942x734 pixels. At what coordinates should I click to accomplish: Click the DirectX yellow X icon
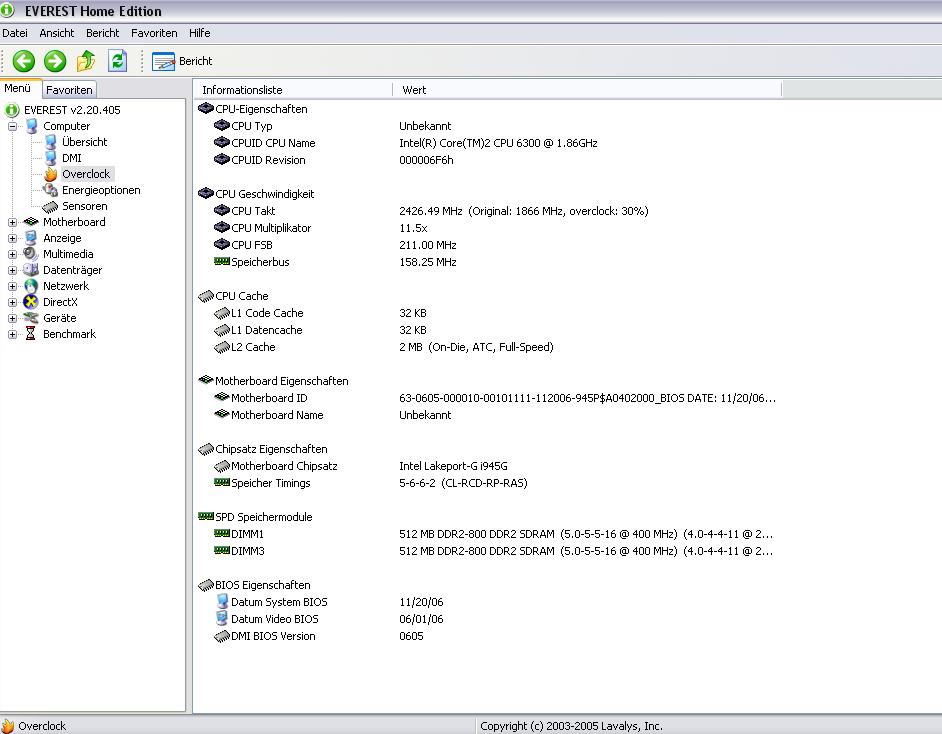point(31,302)
